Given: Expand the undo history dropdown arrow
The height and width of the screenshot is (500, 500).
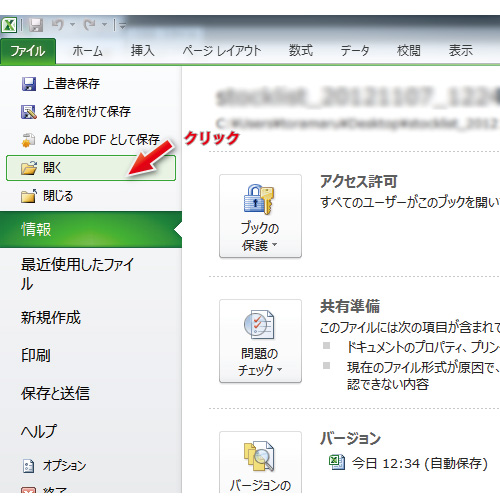Looking at the screenshot, I should (72, 24).
